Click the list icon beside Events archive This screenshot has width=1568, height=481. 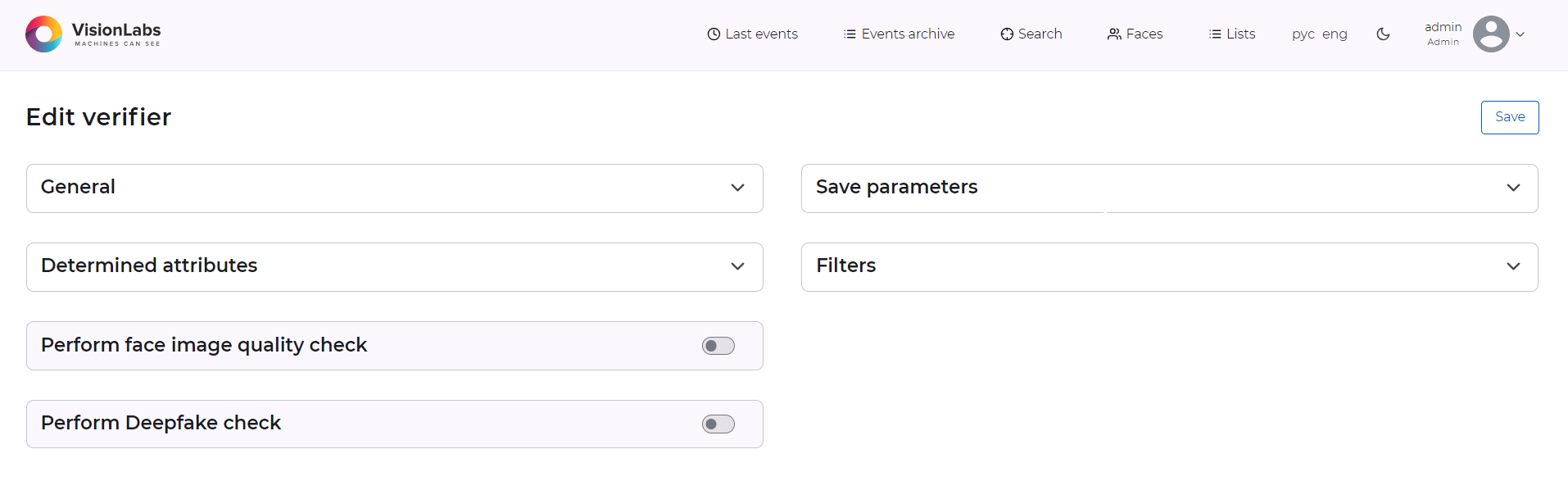pyautogui.click(x=850, y=34)
